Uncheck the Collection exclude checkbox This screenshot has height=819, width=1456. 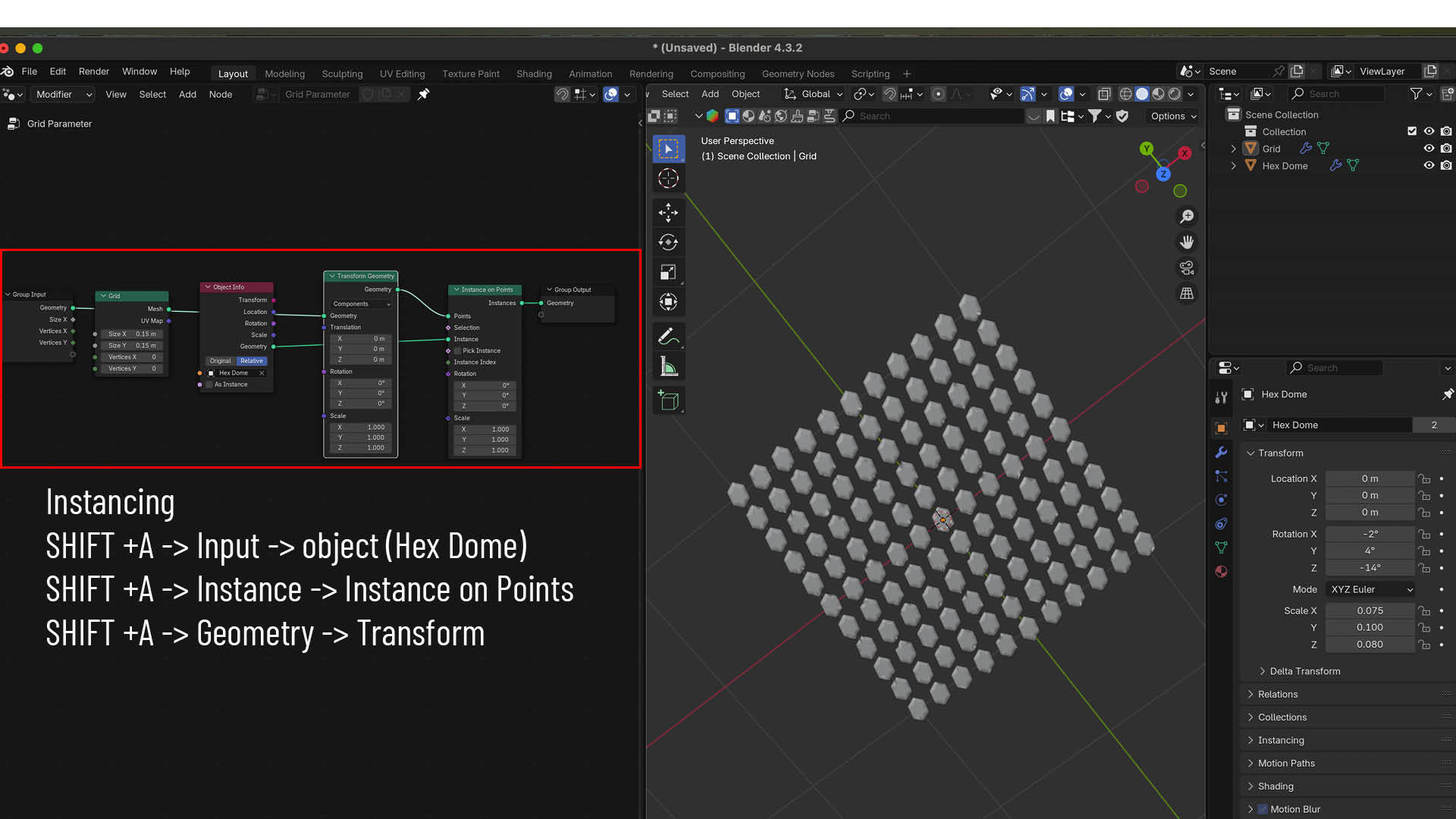pos(1412,131)
